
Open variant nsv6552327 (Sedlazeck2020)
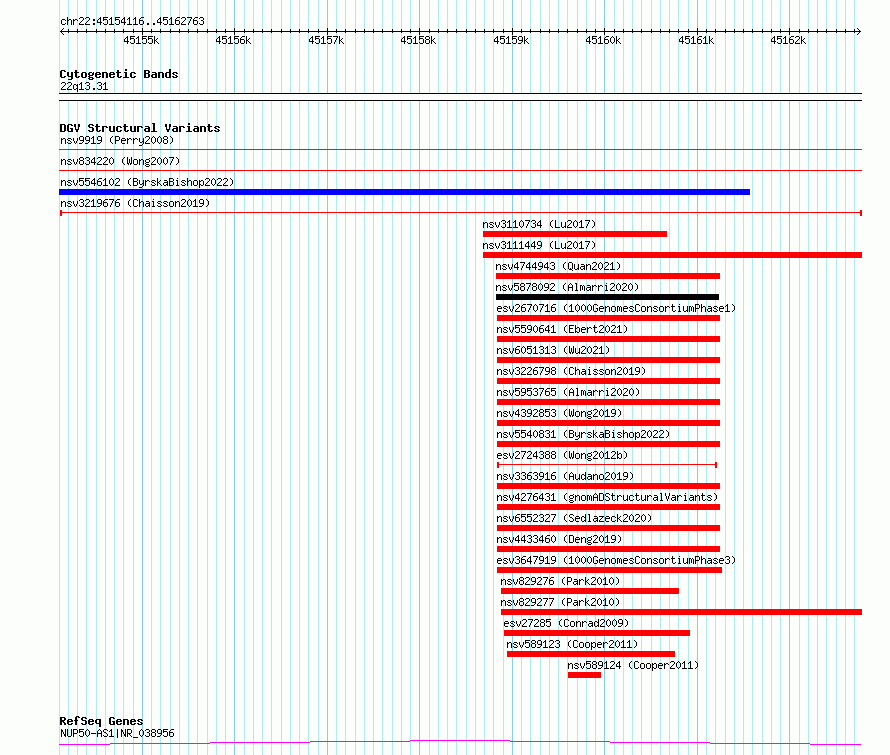click(574, 518)
